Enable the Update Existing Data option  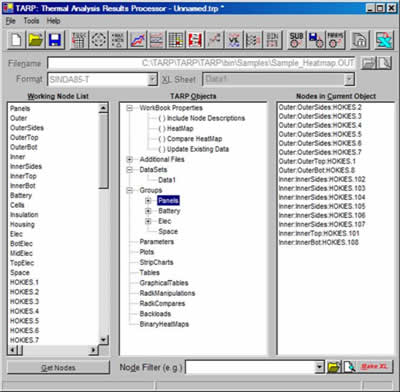(x=193, y=149)
